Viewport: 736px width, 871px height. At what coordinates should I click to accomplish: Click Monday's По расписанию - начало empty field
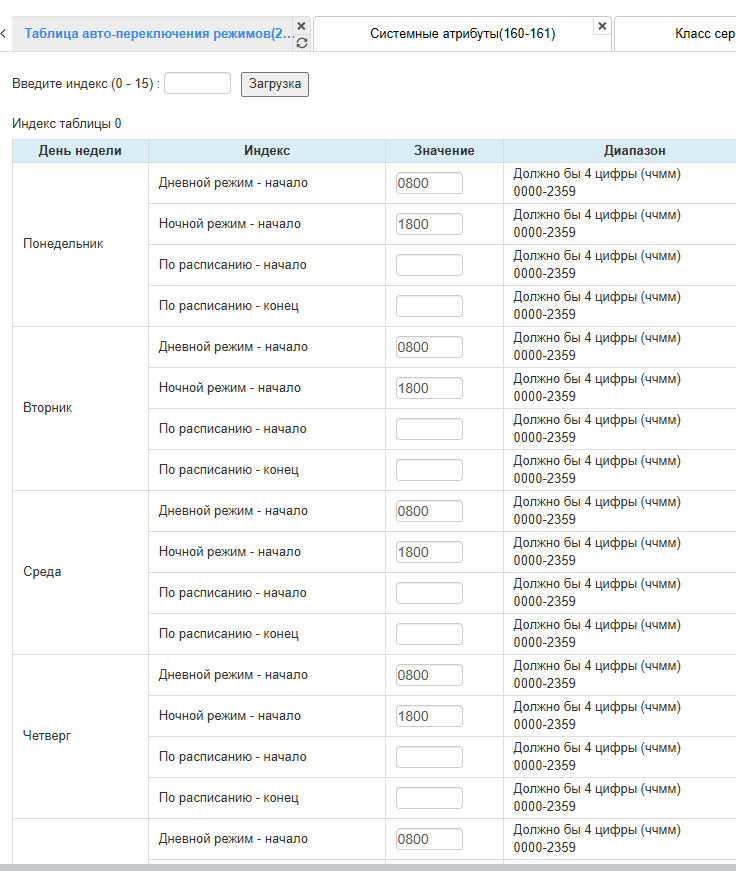(429, 265)
